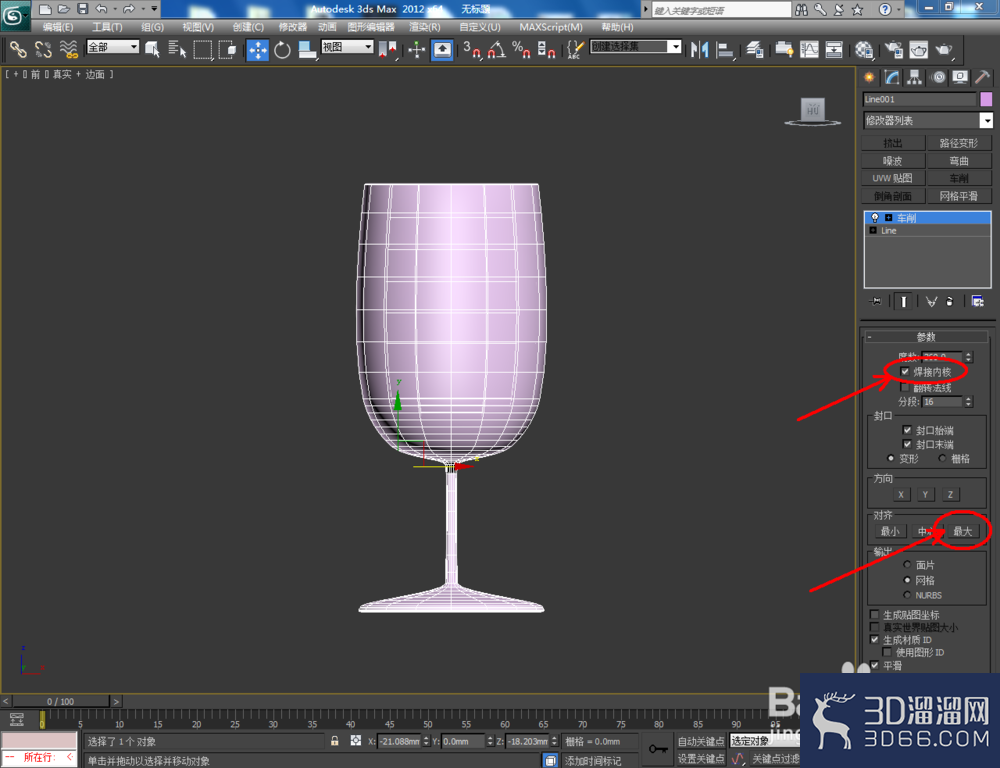The image size is (1000, 768).
Task: Toggle 焊接内核 weld core checkbox
Action: coord(905,372)
